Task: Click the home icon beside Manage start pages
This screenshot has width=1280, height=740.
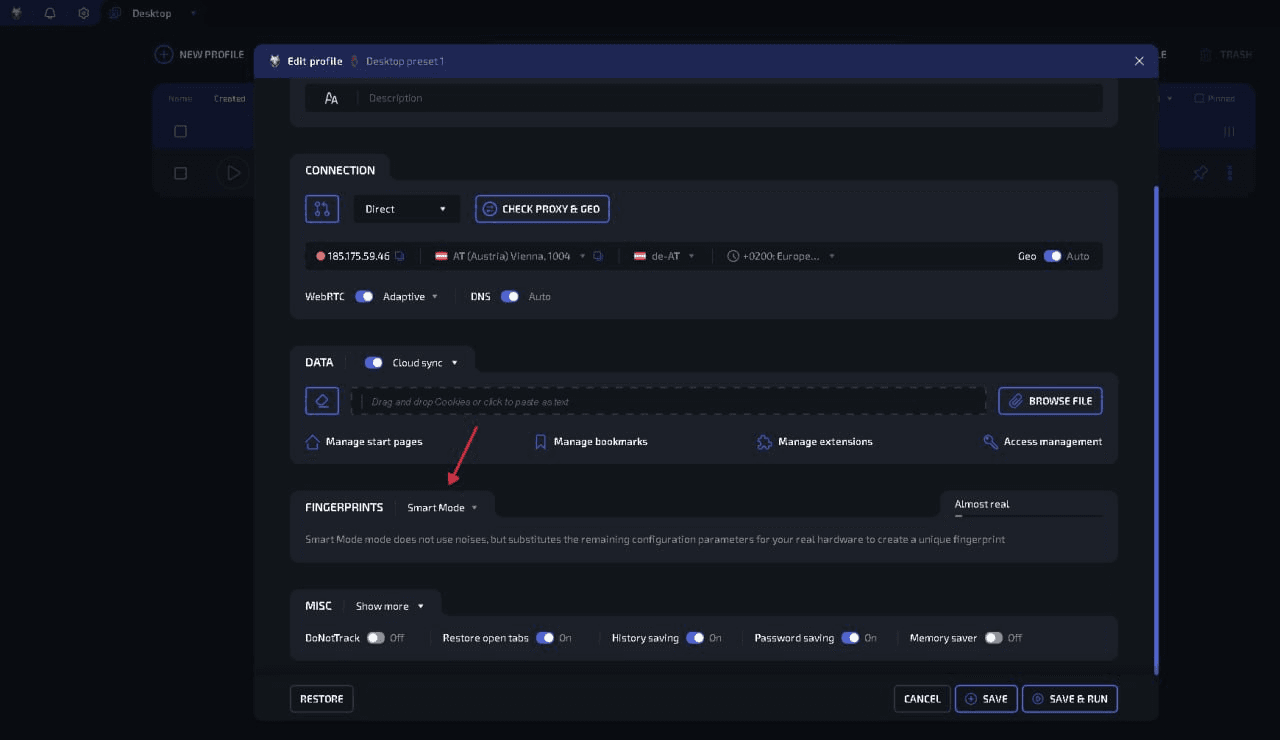Action: click(313, 441)
